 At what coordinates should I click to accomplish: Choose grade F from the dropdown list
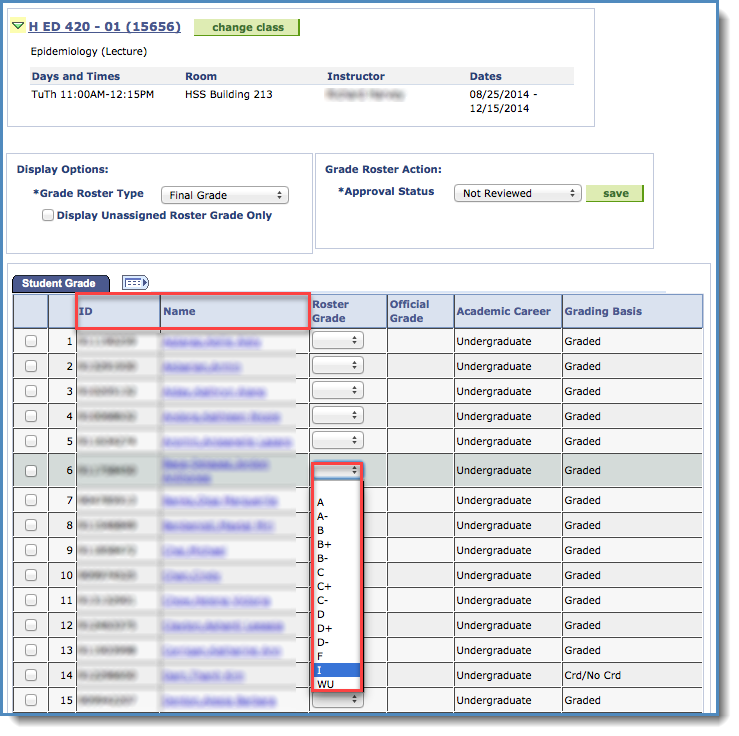337,656
